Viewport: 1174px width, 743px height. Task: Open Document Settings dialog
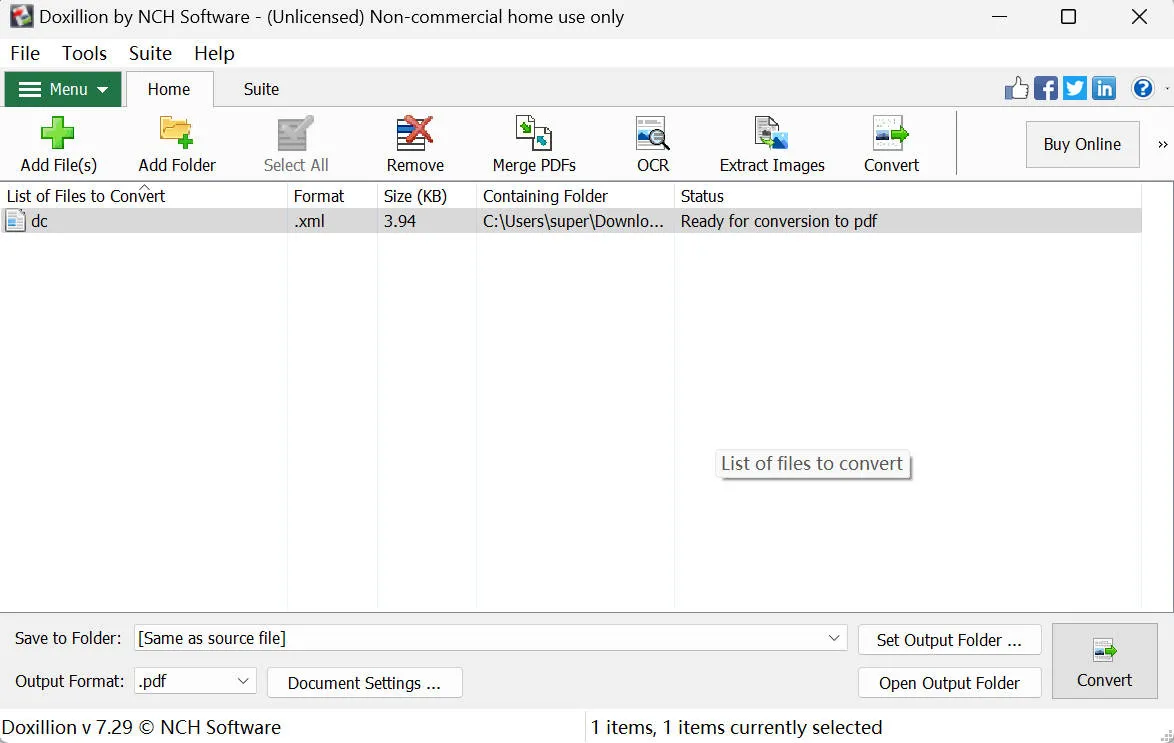(x=364, y=683)
